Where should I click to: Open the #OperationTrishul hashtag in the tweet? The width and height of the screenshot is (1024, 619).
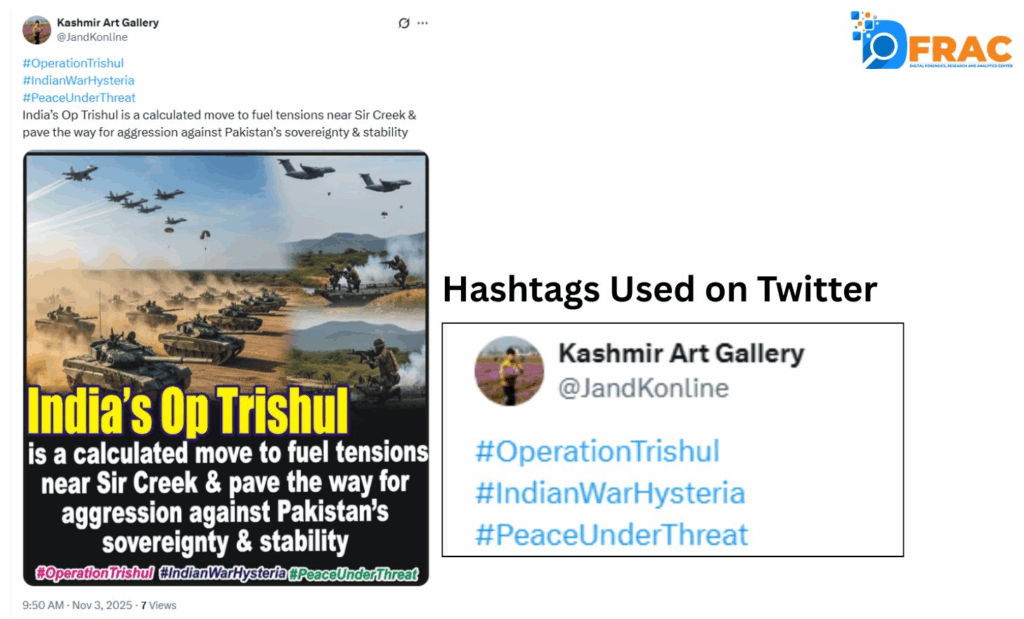coord(72,63)
